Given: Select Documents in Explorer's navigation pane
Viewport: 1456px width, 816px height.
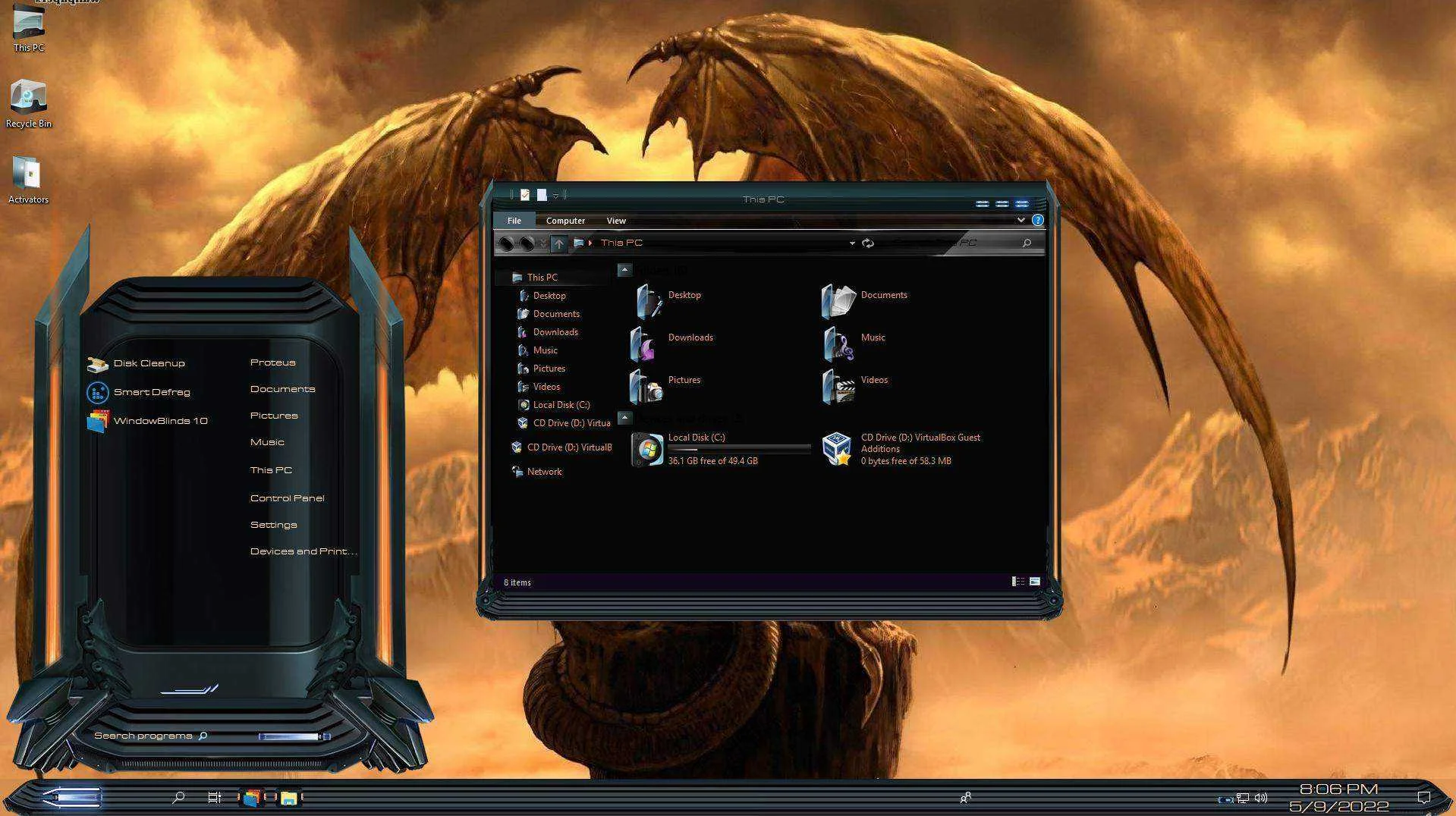Looking at the screenshot, I should 556,314.
